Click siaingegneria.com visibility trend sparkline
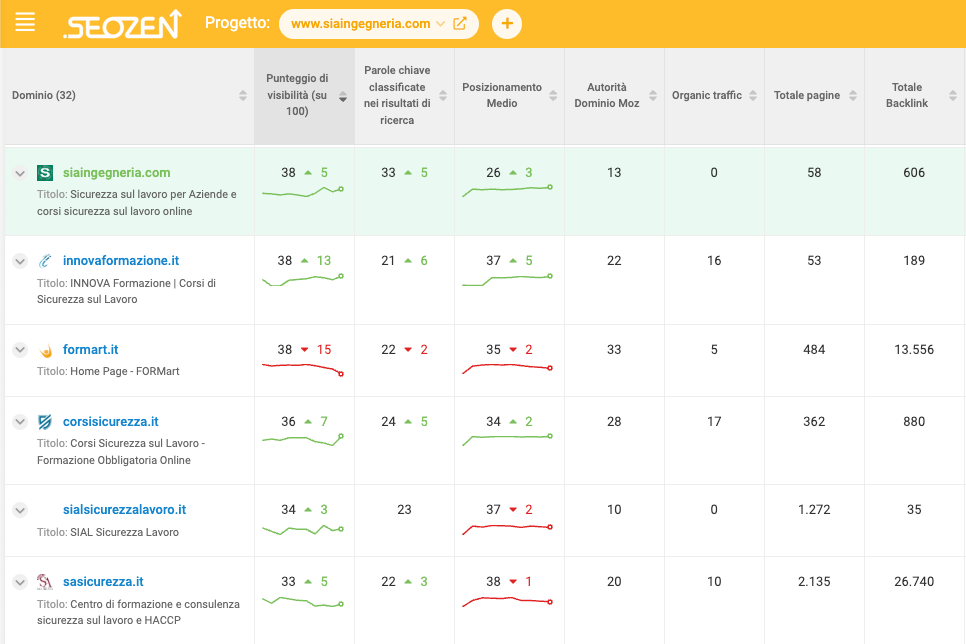 click(x=302, y=192)
